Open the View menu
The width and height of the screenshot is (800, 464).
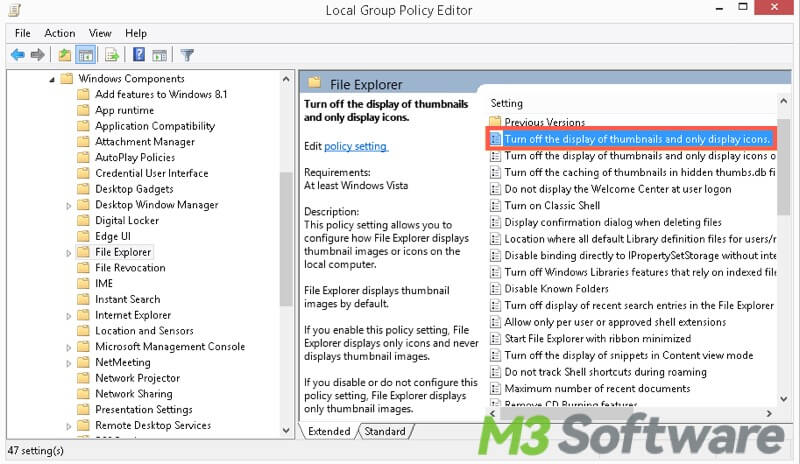[100, 33]
